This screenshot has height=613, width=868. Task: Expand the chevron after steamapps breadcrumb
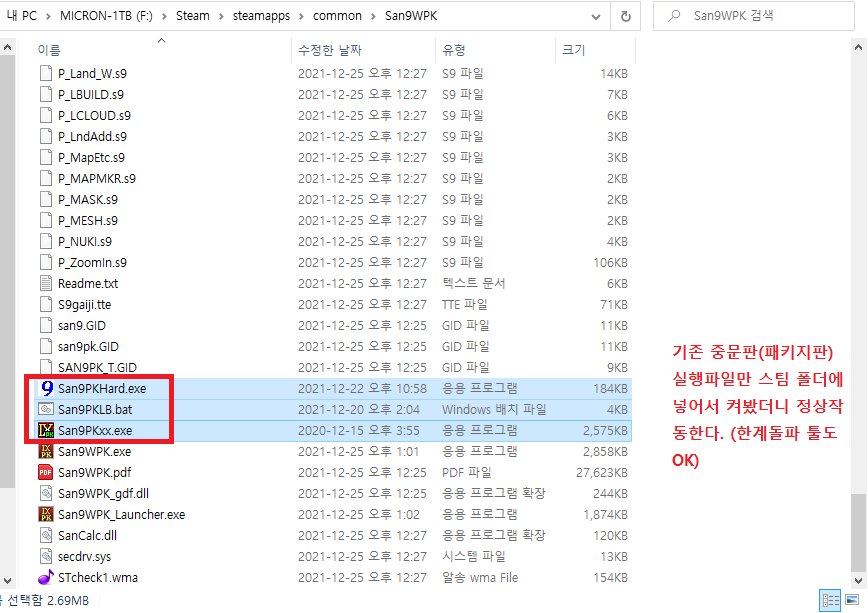click(302, 16)
